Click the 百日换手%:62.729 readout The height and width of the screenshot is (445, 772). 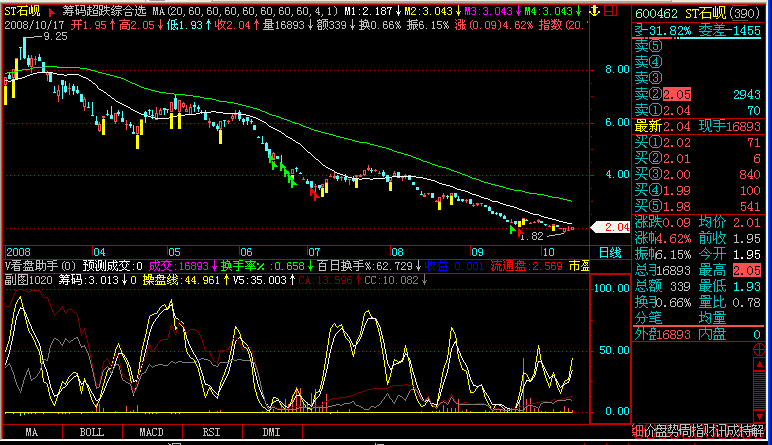(369, 266)
